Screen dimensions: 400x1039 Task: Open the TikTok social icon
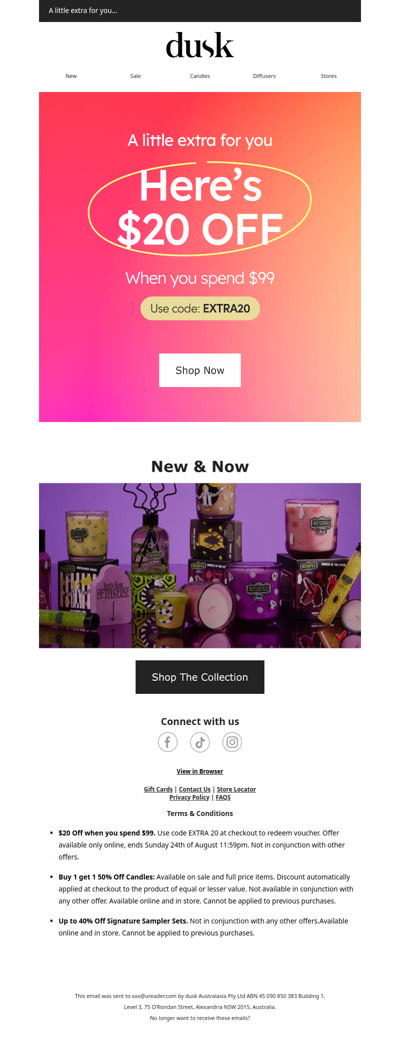pyautogui.click(x=200, y=742)
